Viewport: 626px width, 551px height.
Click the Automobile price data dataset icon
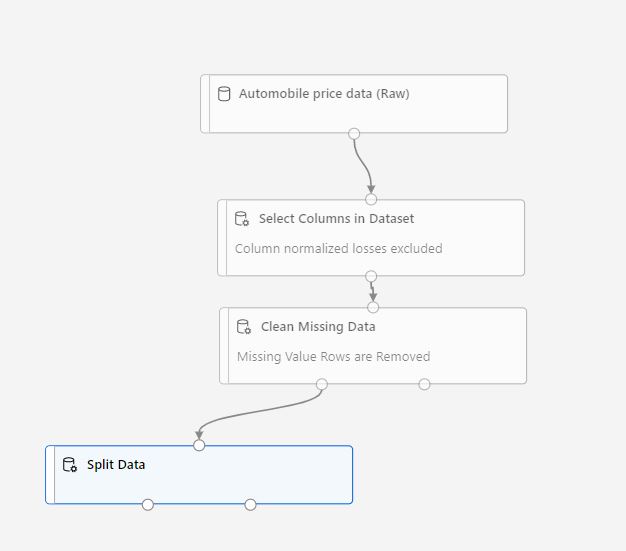point(224,94)
